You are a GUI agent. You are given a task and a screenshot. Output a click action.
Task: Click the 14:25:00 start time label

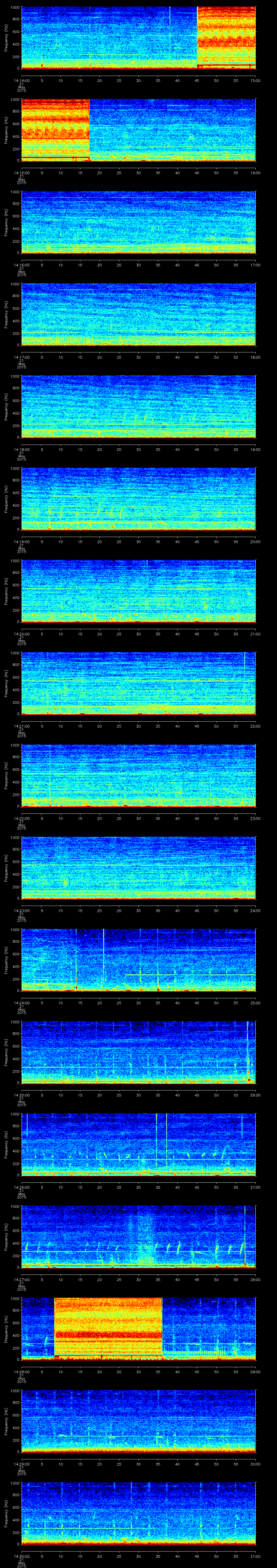coord(21,1095)
